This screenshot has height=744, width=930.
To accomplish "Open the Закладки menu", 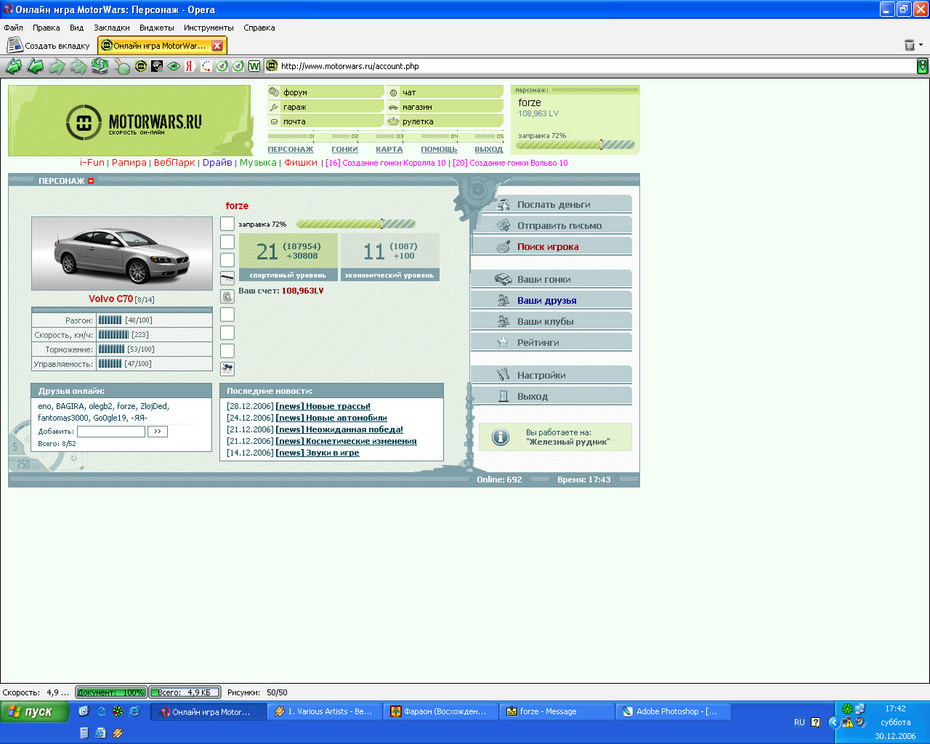I will click(111, 28).
